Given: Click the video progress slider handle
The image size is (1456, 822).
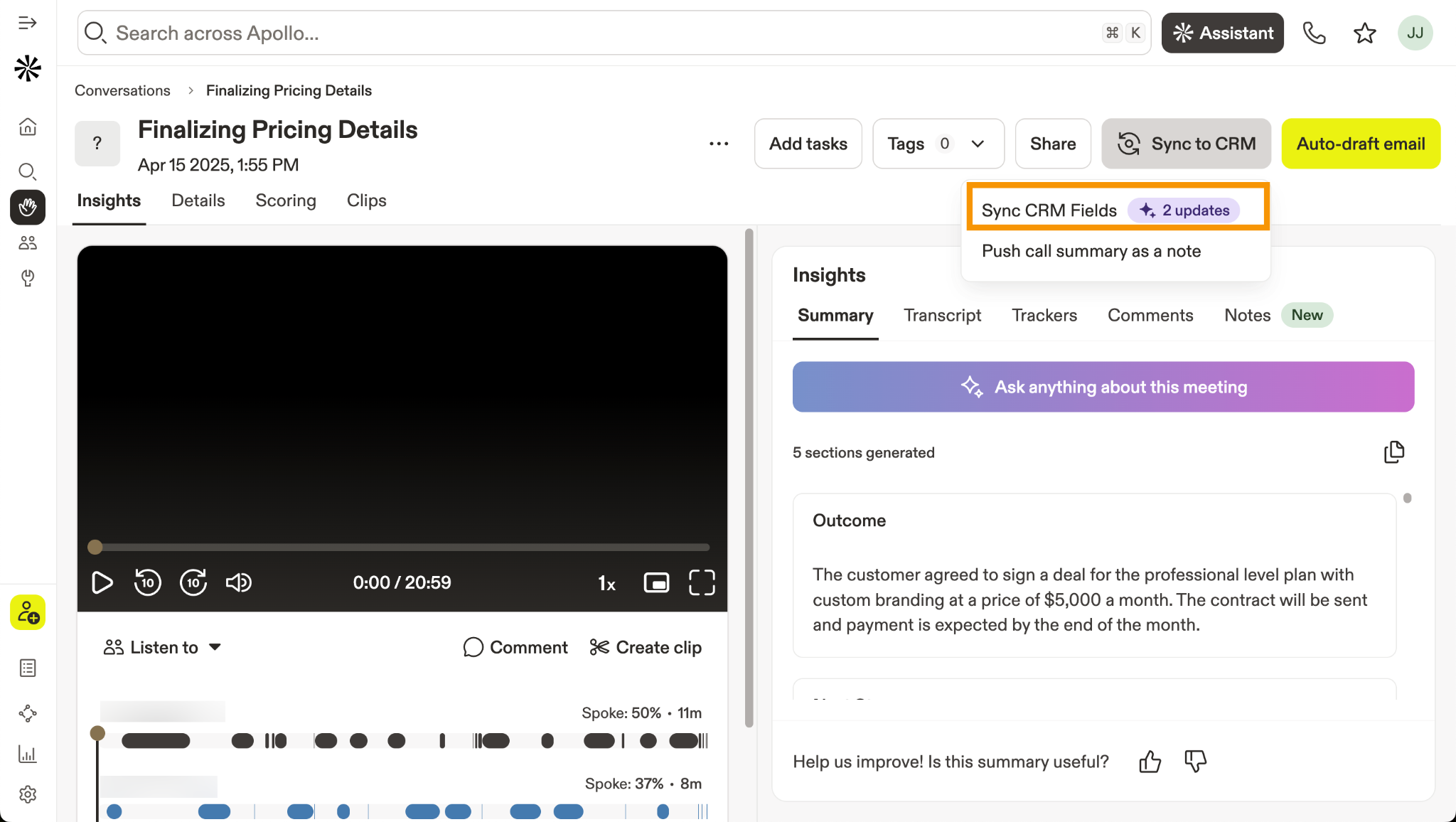Looking at the screenshot, I should click(95, 547).
